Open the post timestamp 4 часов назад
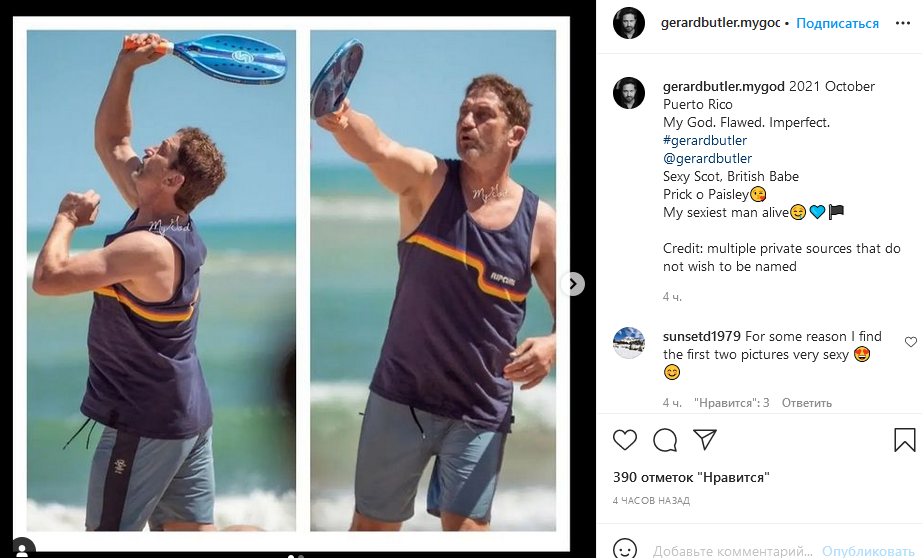This screenshot has width=922, height=558. (651, 500)
